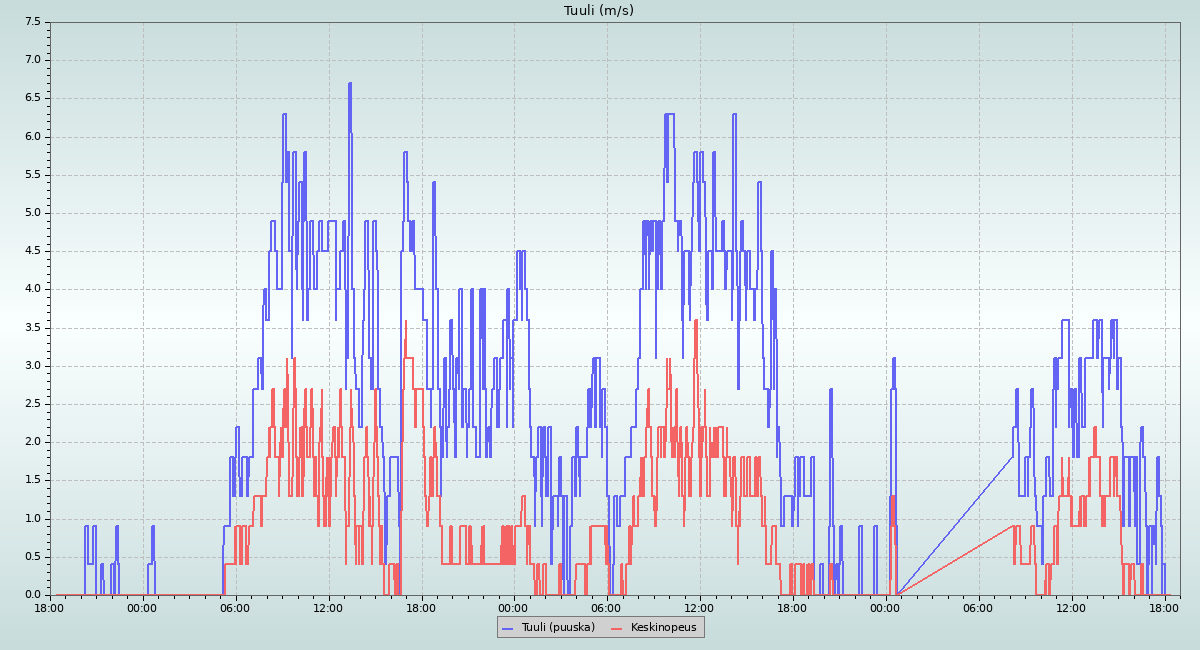Select the Tuuli (puuska) legend label
The height and width of the screenshot is (650, 1200).
point(557,628)
